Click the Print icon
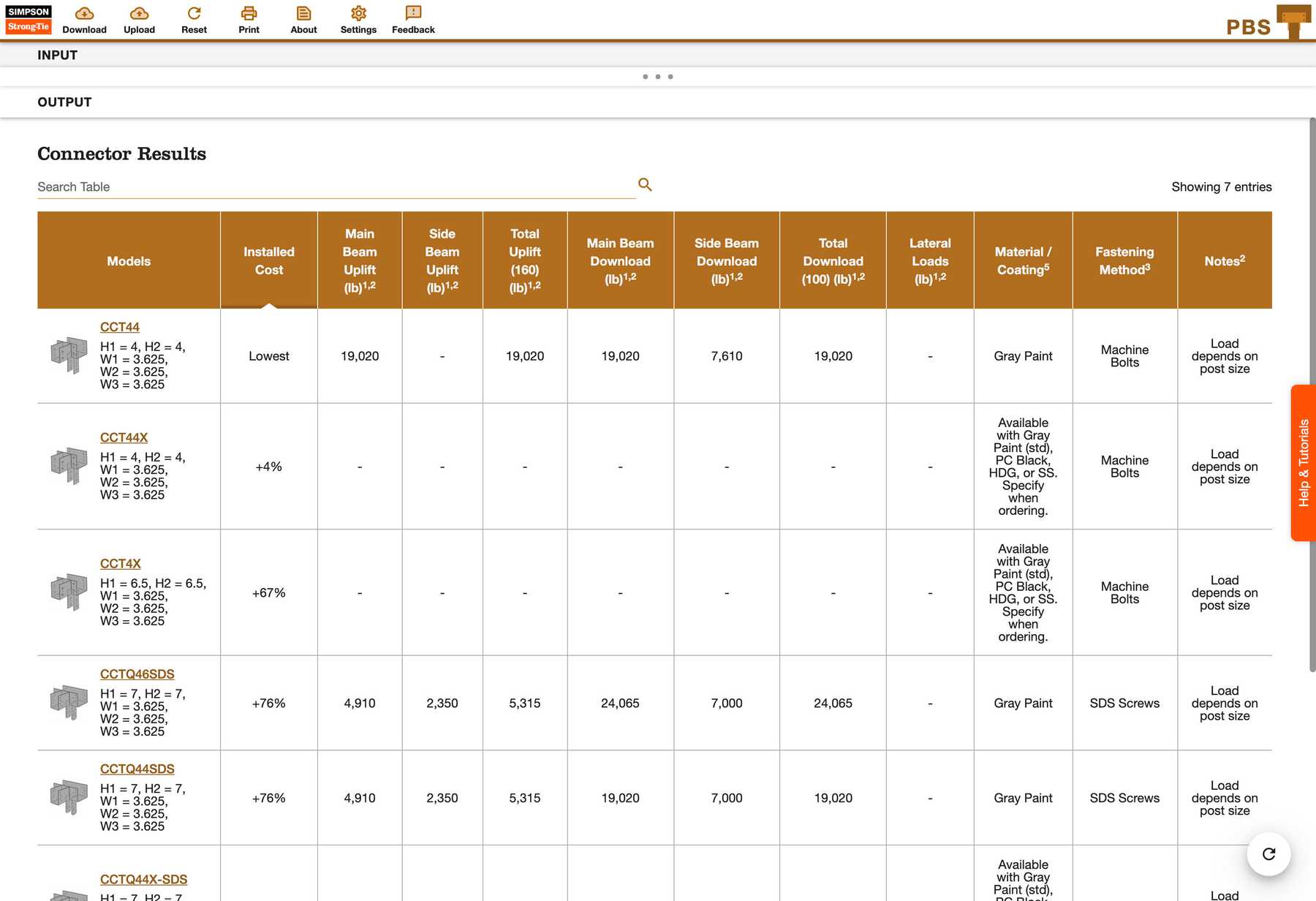 point(249,14)
